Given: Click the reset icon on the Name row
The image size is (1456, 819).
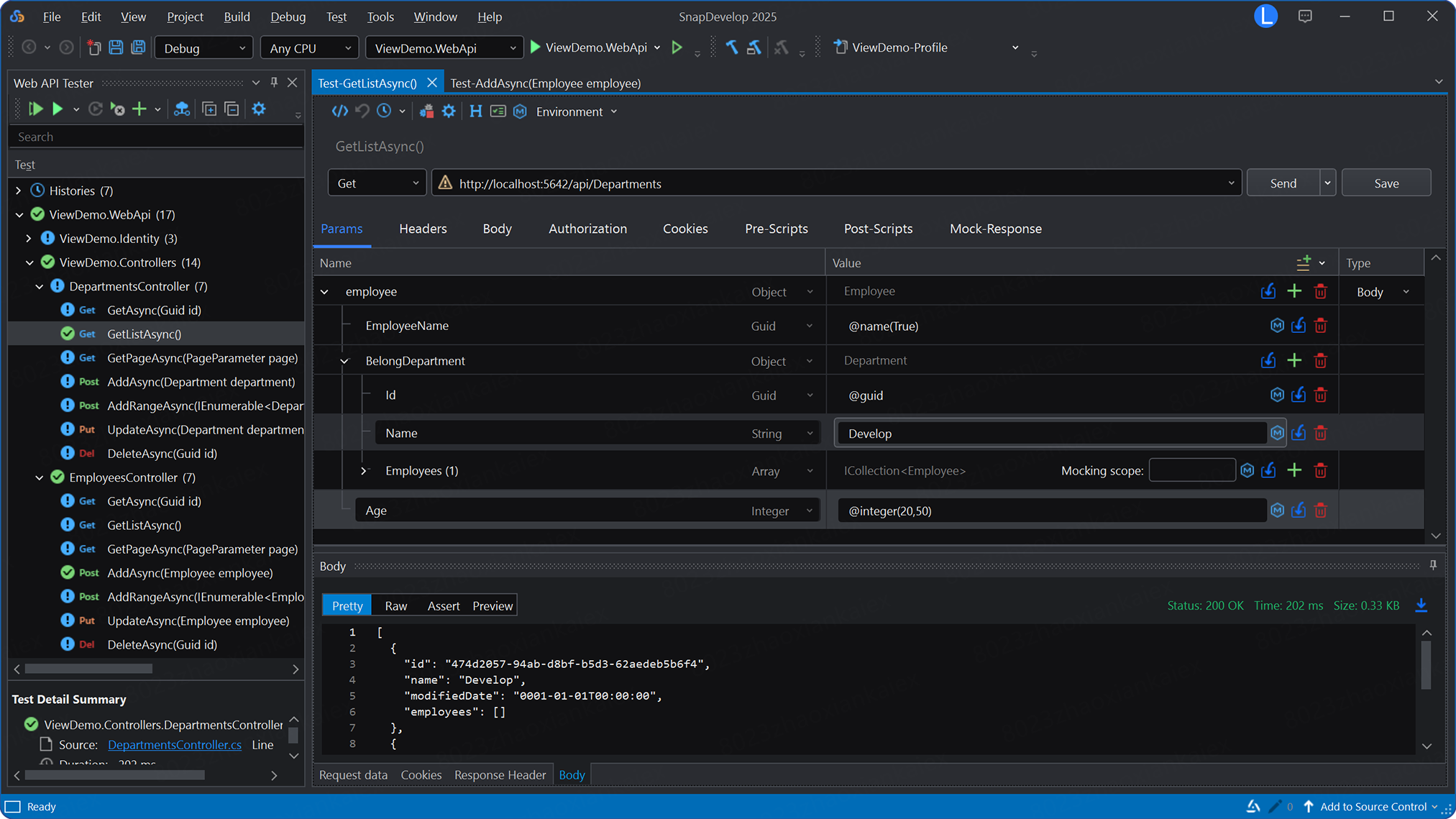Looking at the screenshot, I should (x=1299, y=433).
